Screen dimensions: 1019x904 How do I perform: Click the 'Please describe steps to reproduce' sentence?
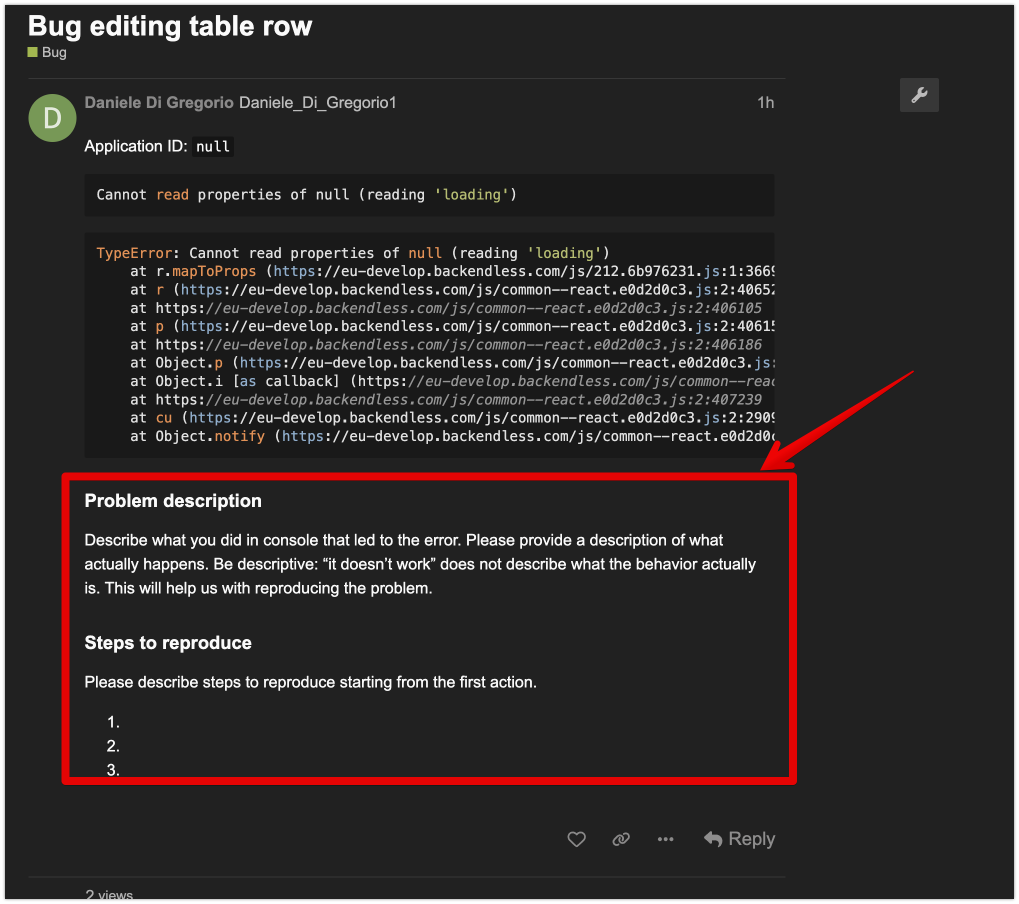click(x=311, y=682)
